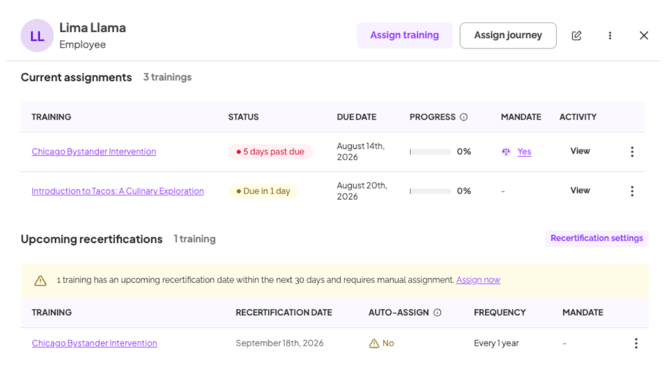Click the 5 days past due status badge
This screenshot has height=368, width=670.
tap(270, 152)
